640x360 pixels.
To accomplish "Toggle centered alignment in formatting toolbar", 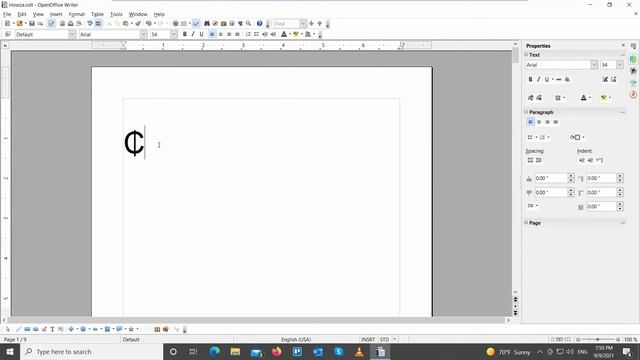I will (x=220, y=35).
